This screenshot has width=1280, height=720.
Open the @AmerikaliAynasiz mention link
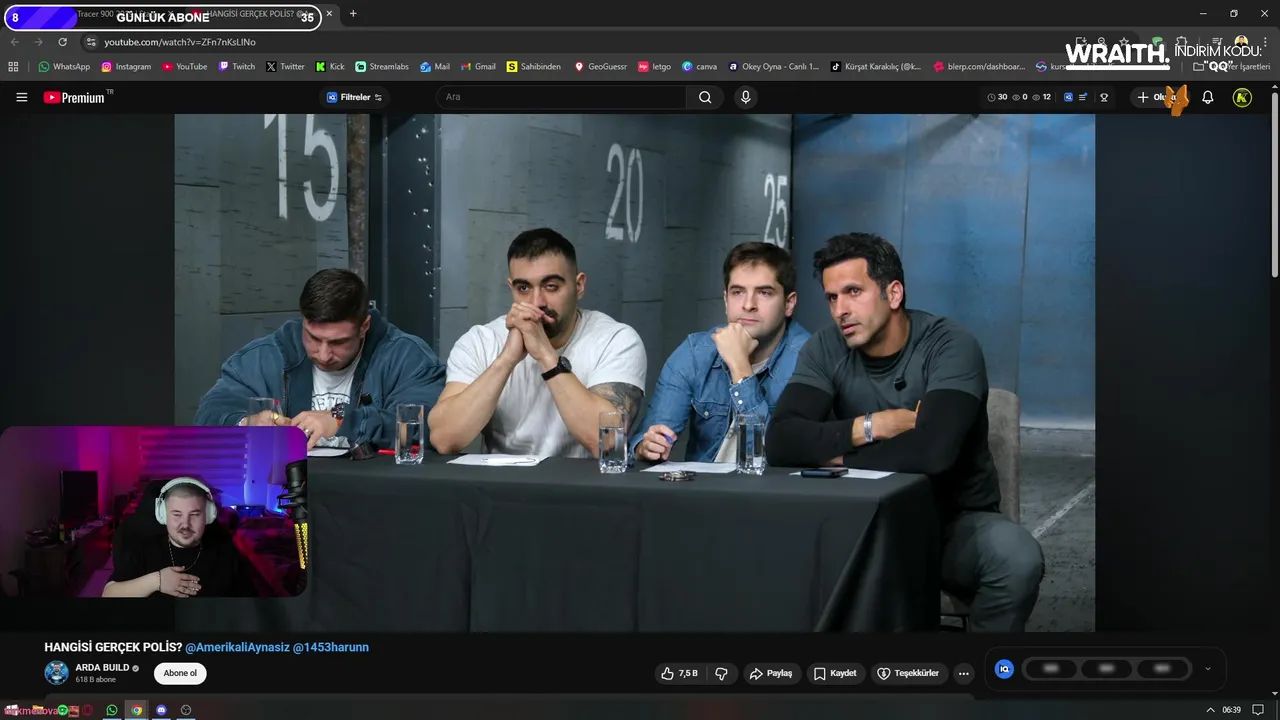[x=237, y=647]
